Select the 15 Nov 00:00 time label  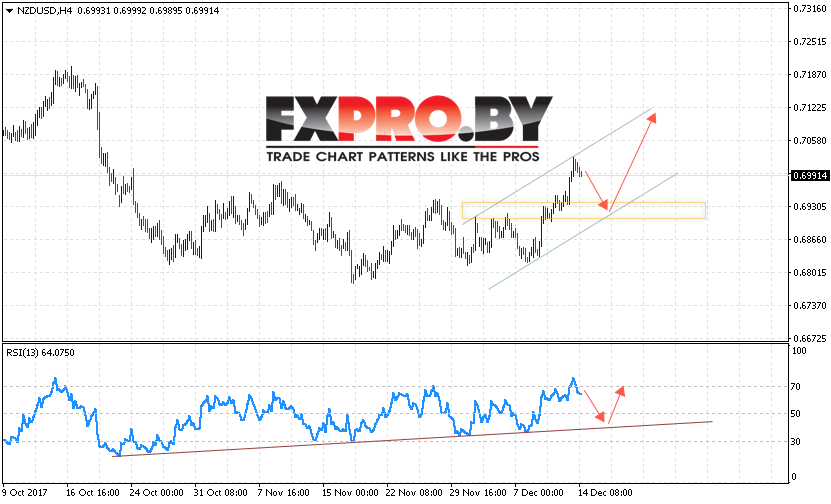(350, 493)
